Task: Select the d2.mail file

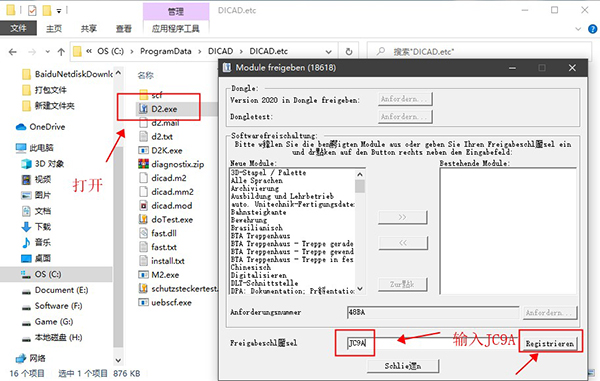Action: point(165,123)
